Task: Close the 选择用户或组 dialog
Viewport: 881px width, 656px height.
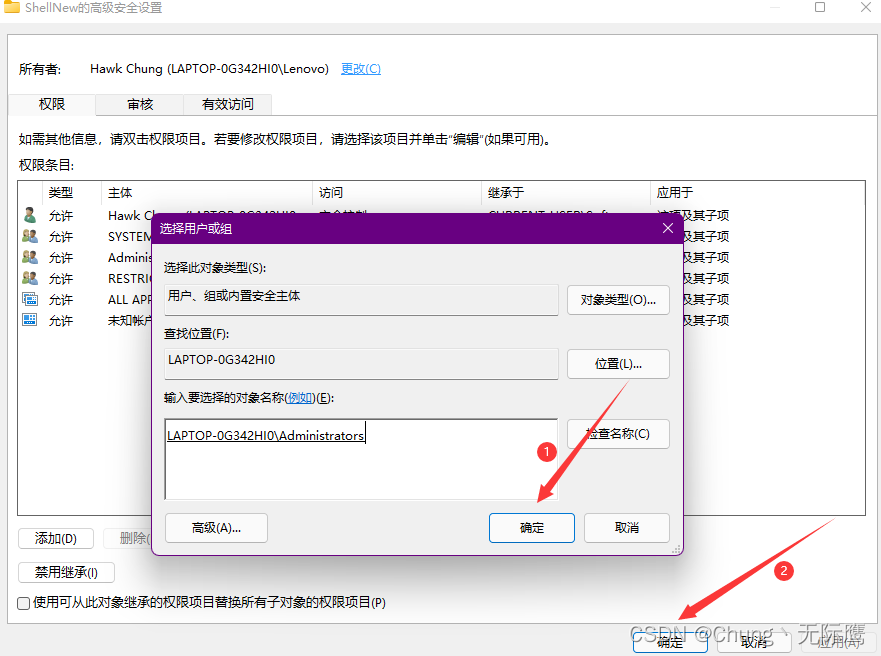Action: pos(667,228)
